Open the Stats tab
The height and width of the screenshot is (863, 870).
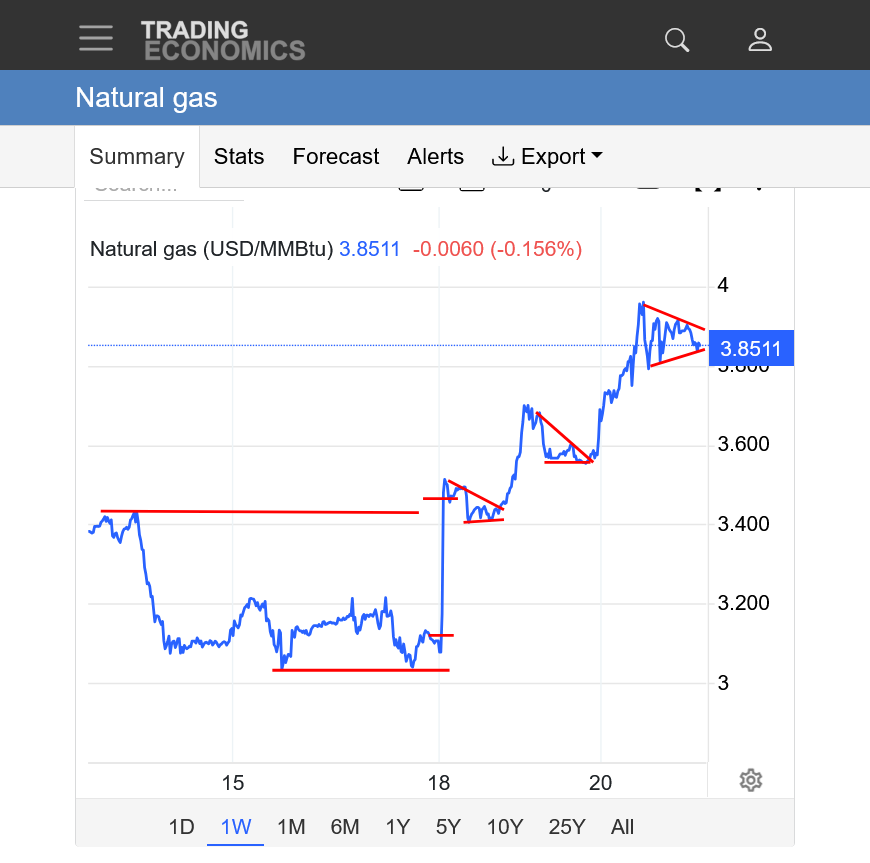(239, 157)
